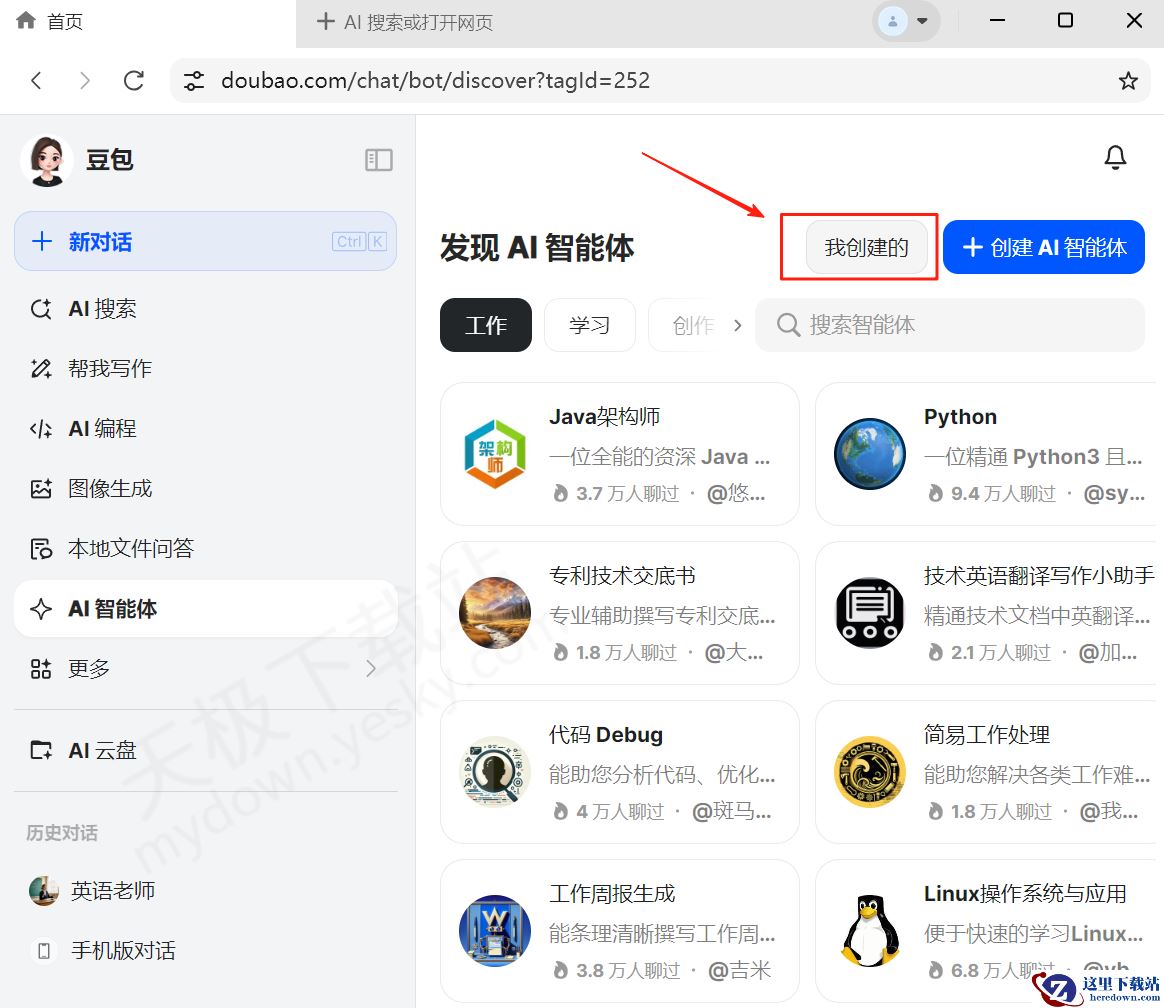1164x1008 pixels.
Task: Open the 简易工作处理 agent title
Action: [987, 735]
